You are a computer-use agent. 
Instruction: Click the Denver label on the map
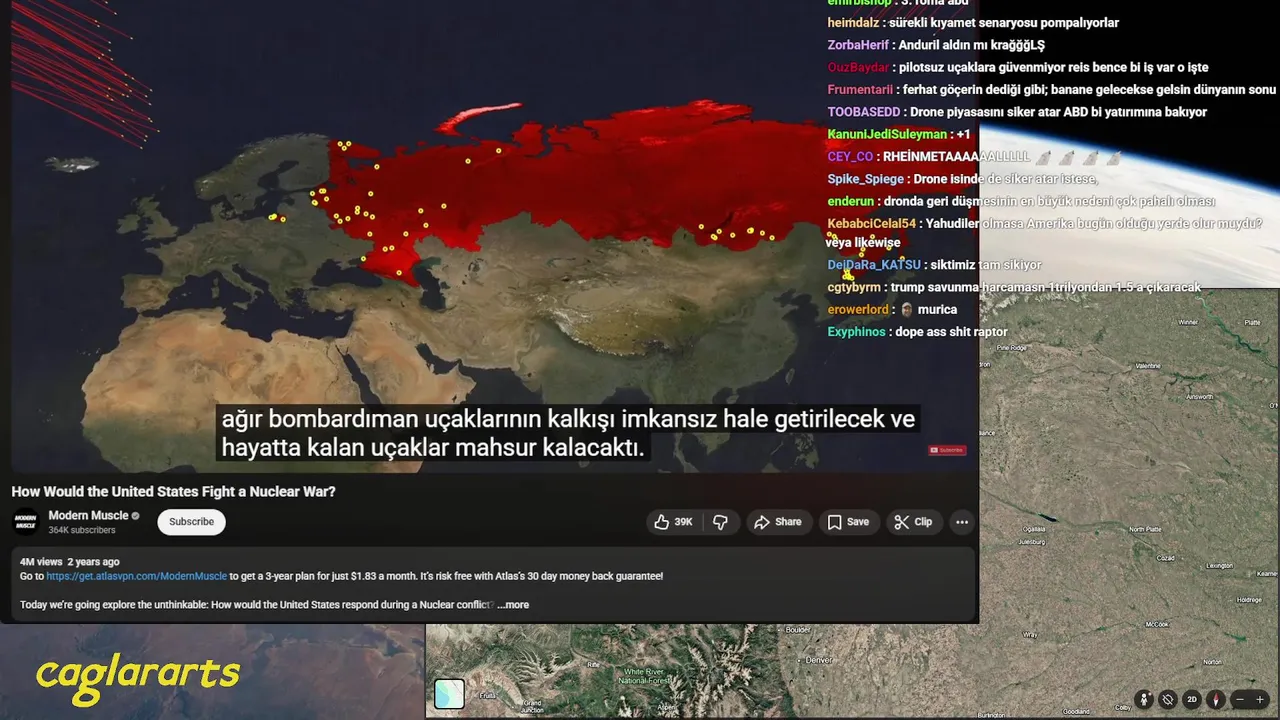819,660
